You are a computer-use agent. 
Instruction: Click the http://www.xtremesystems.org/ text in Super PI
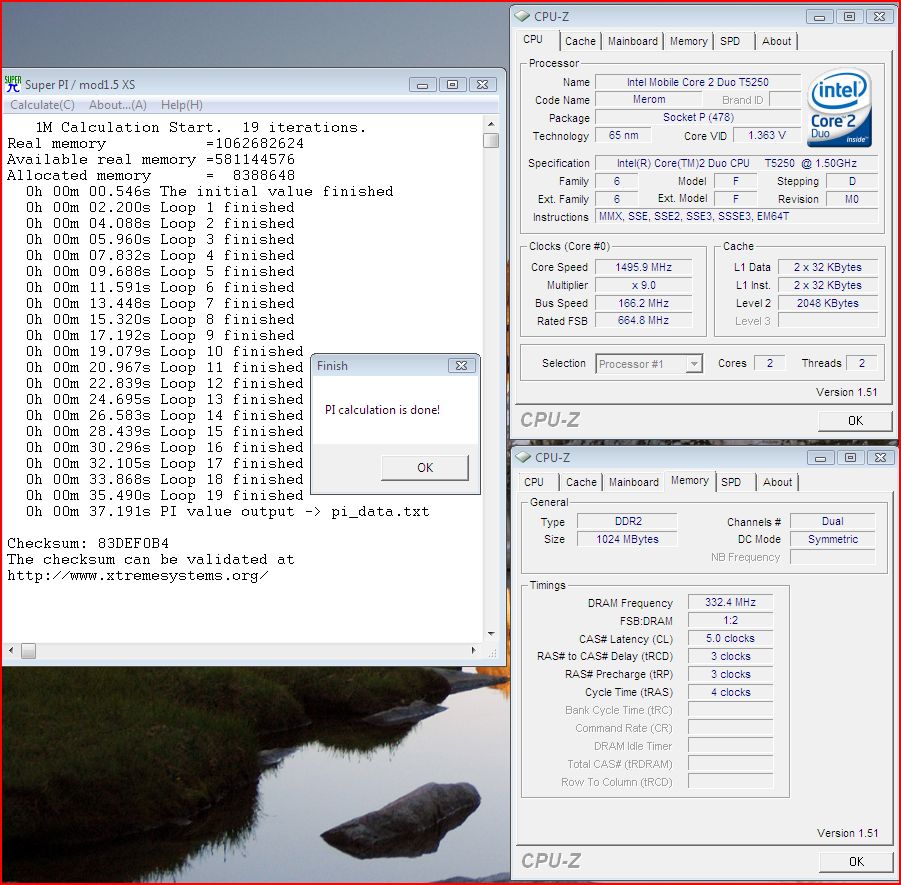pos(137,575)
